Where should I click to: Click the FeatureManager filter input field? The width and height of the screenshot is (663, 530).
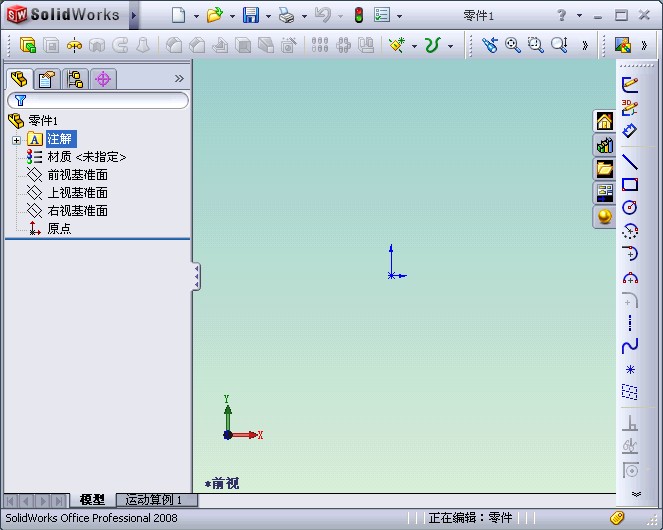click(x=98, y=101)
